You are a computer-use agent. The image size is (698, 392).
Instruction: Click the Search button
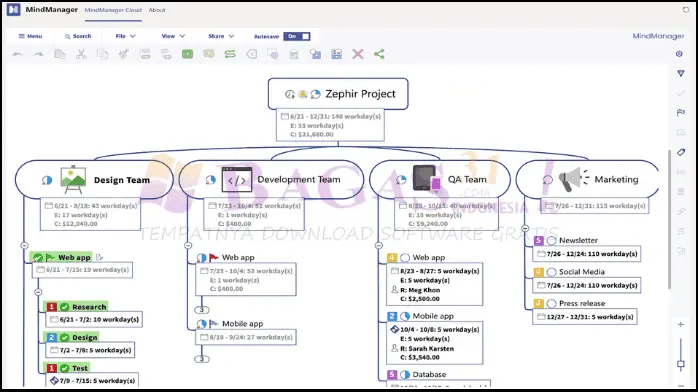pos(78,36)
